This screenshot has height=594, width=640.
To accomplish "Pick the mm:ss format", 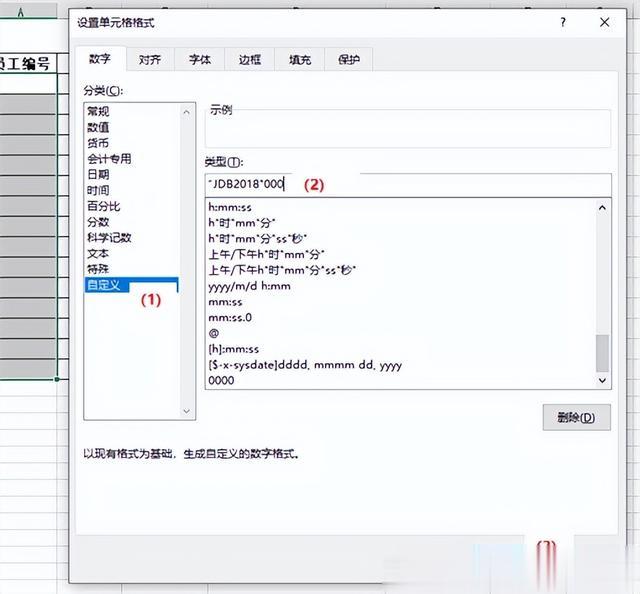I will 225,302.
